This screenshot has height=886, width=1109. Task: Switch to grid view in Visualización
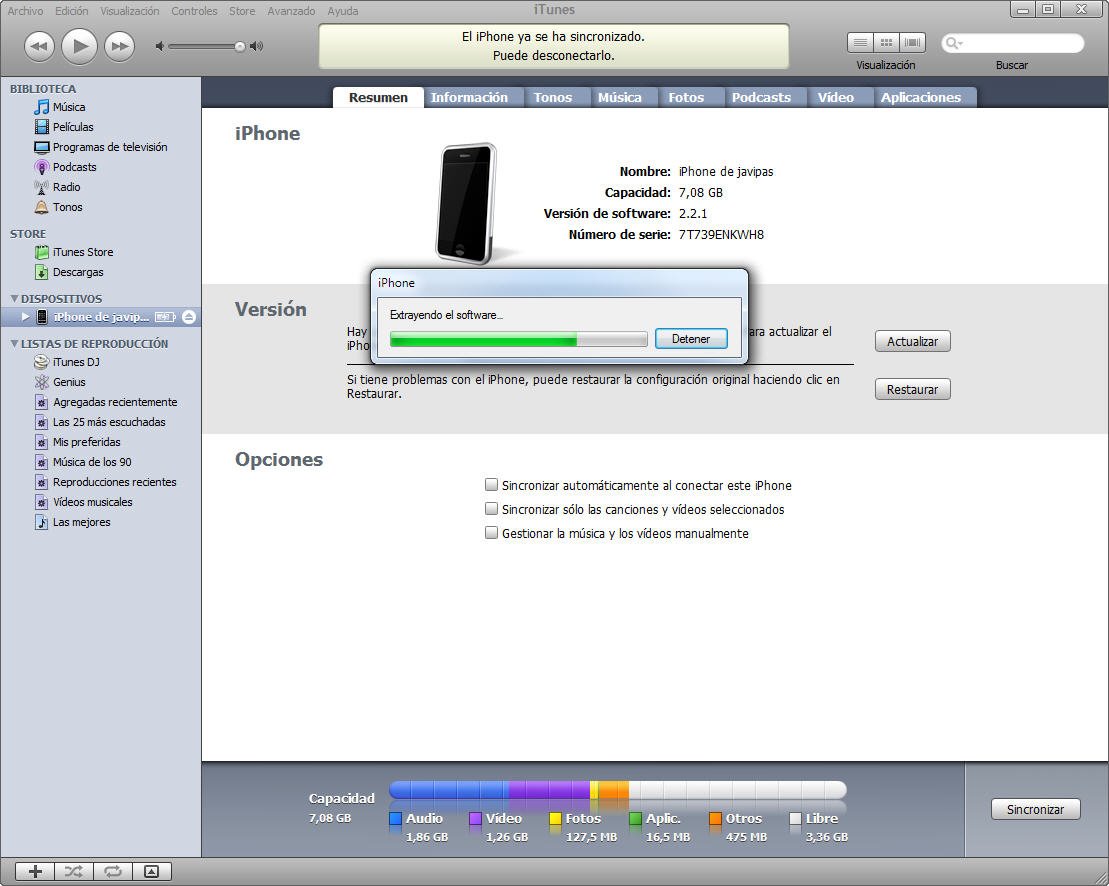886,42
